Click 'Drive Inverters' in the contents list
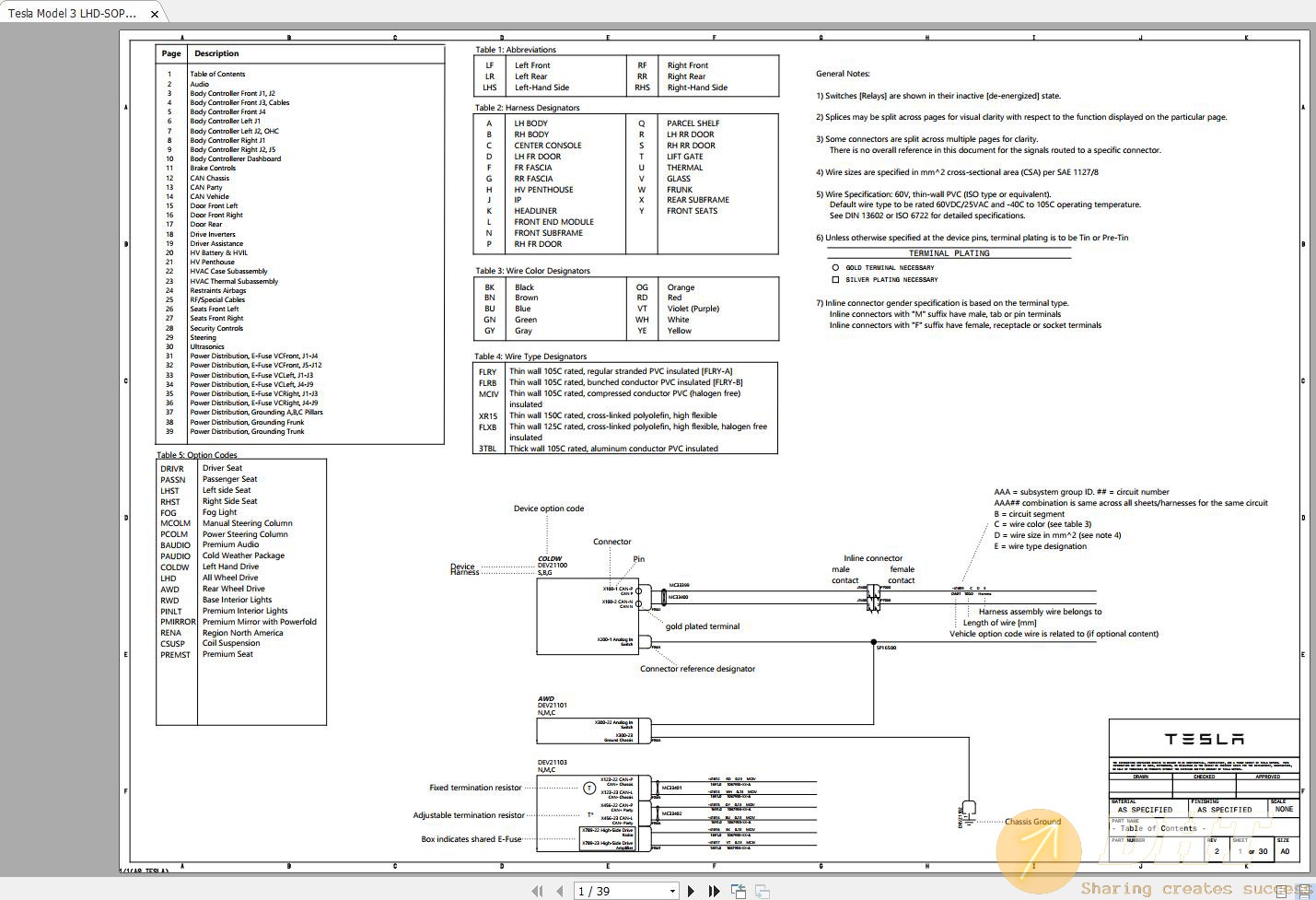This screenshot has height=900, width=1316. click(x=213, y=234)
